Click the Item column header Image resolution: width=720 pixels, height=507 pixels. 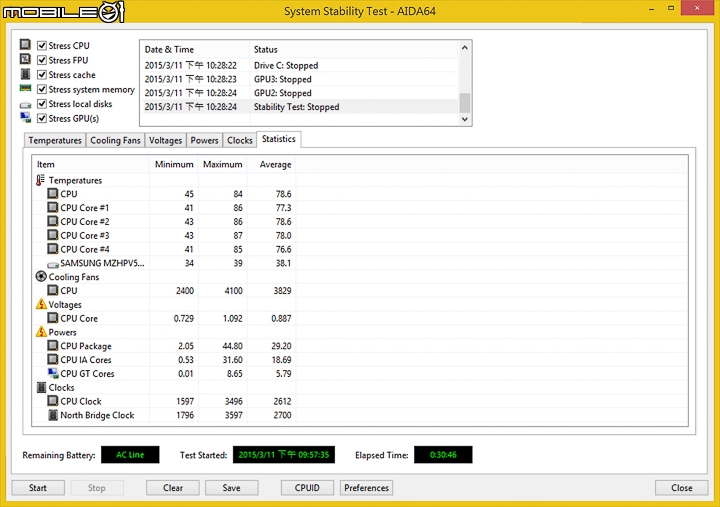click(x=90, y=164)
